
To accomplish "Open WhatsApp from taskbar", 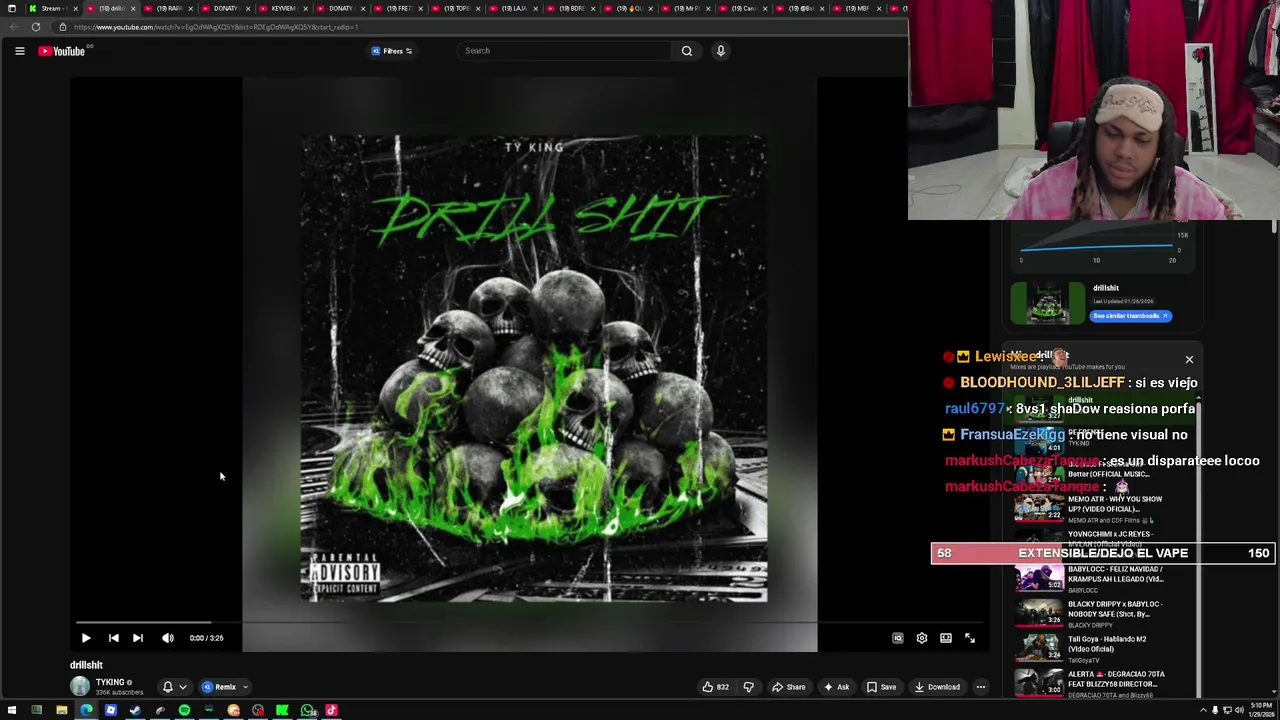I will (x=307, y=711).
